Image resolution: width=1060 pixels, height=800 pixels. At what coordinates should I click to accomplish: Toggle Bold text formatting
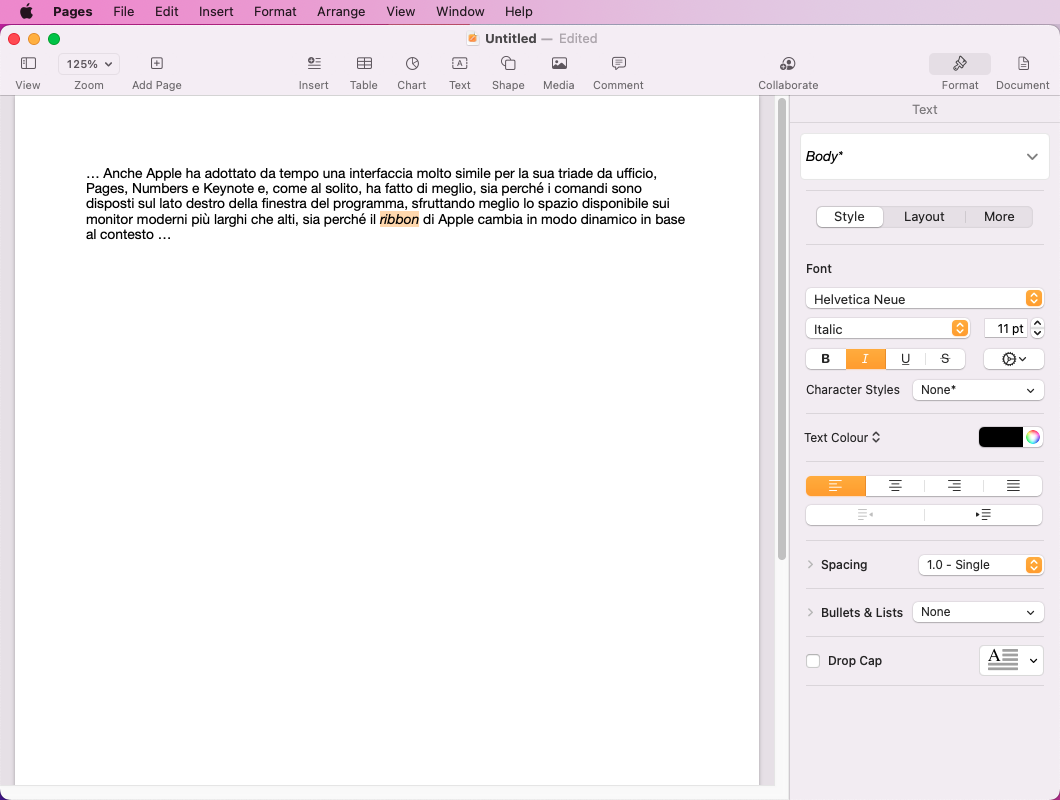(826, 359)
